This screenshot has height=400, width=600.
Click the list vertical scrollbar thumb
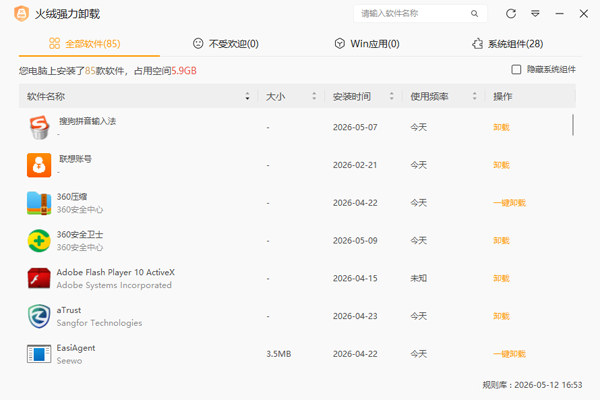click(573, 125)
